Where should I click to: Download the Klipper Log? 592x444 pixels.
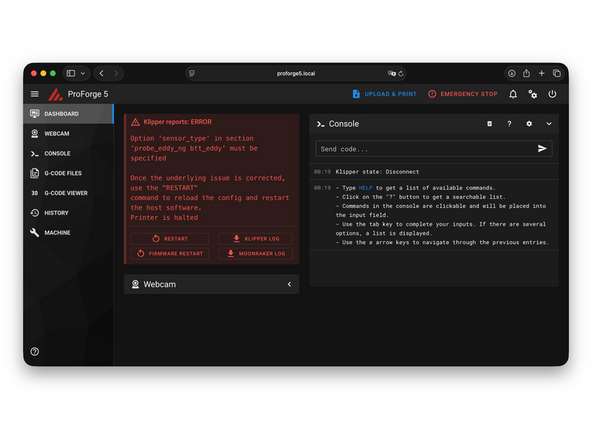pos(256,239)
